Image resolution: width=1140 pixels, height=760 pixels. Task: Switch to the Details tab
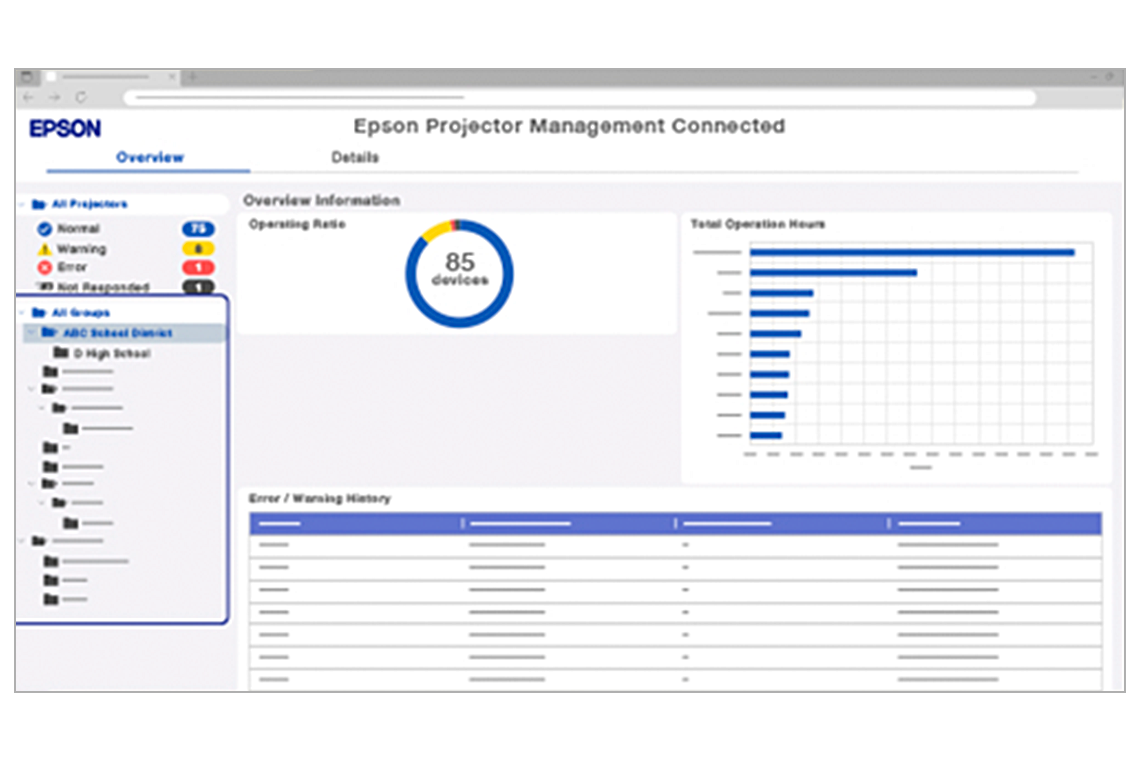355,157
